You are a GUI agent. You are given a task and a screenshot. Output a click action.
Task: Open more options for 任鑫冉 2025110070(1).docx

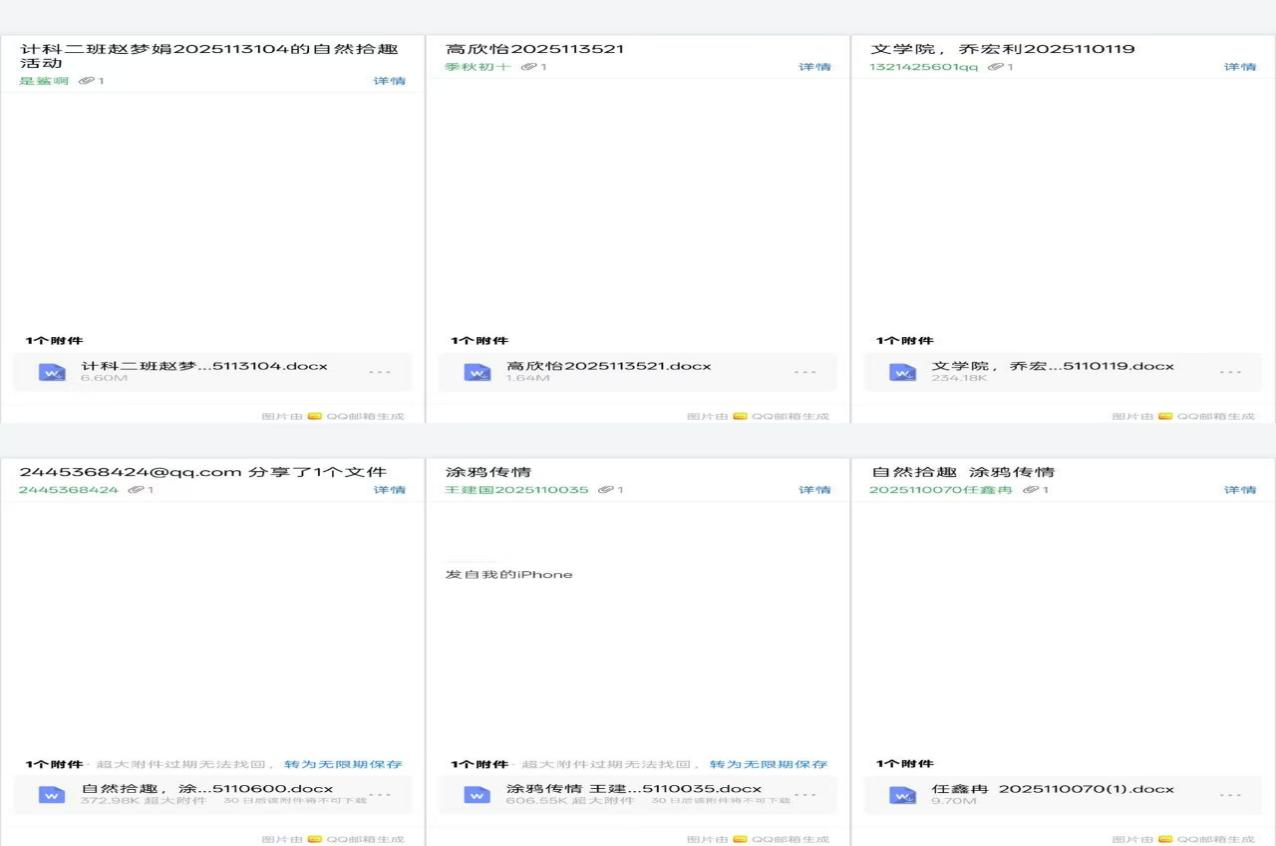(x=1231, y=795)
